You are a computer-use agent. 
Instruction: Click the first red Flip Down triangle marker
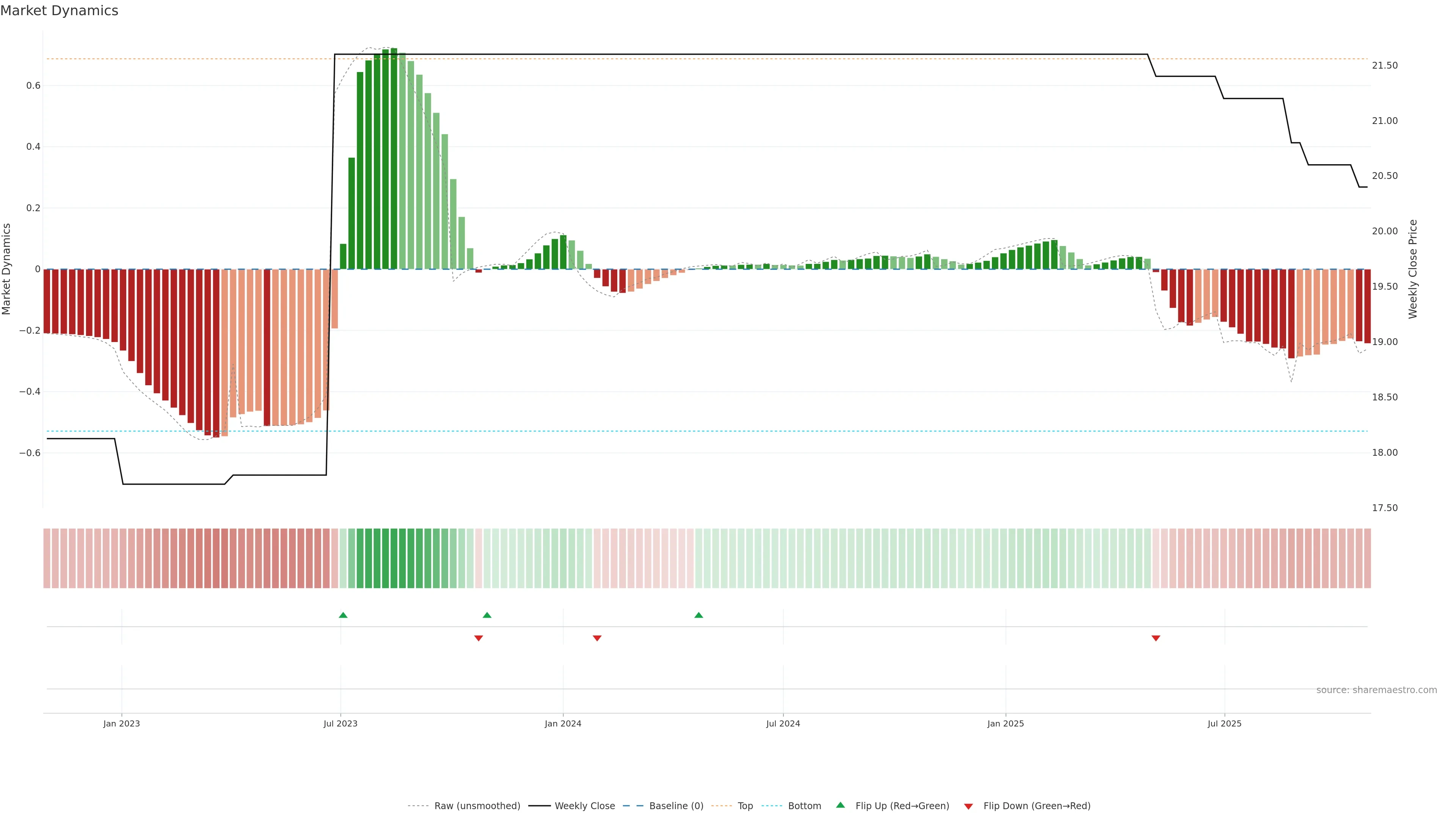pyautogui.click(x=479, y=638)
